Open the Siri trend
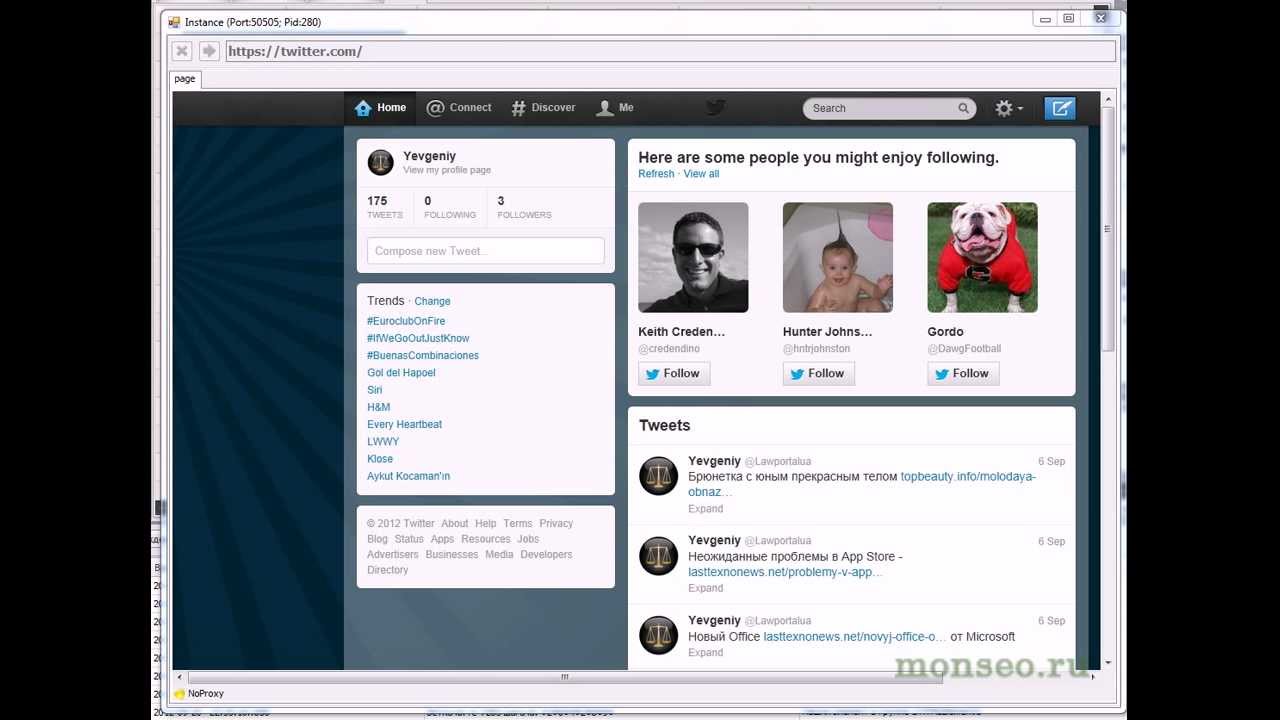This screenshot has height=720, width=1280. click(375, 390)
